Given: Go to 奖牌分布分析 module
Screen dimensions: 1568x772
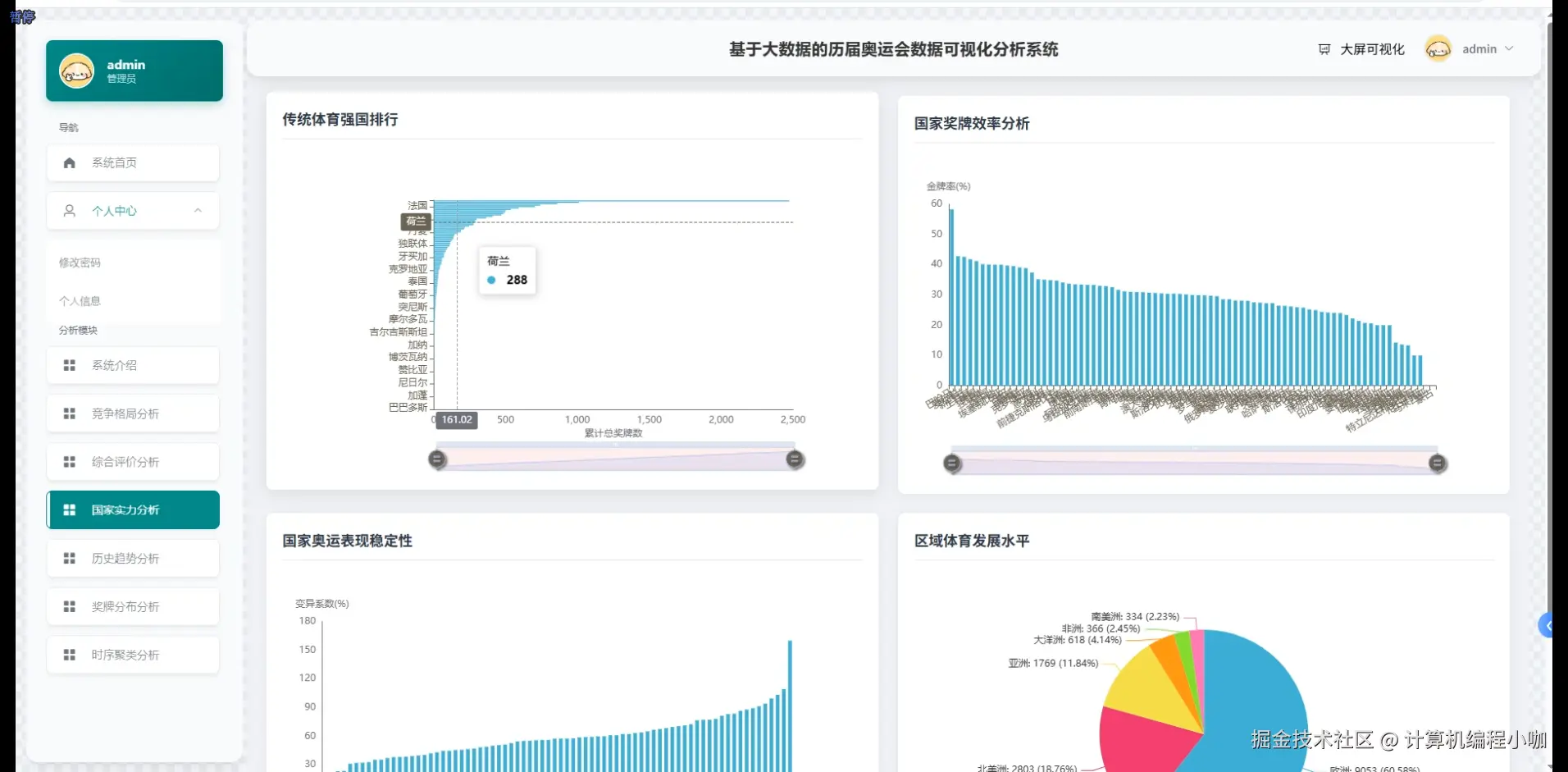Looking at the screenshot, I should (133, 606).
